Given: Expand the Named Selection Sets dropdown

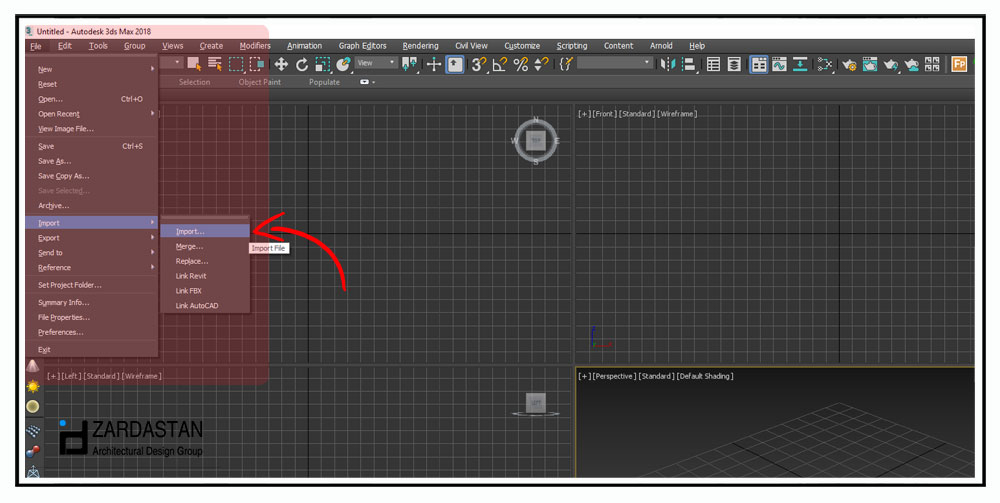Looking at the screenshot, I should pyautogui.click(x=613, y=63).
